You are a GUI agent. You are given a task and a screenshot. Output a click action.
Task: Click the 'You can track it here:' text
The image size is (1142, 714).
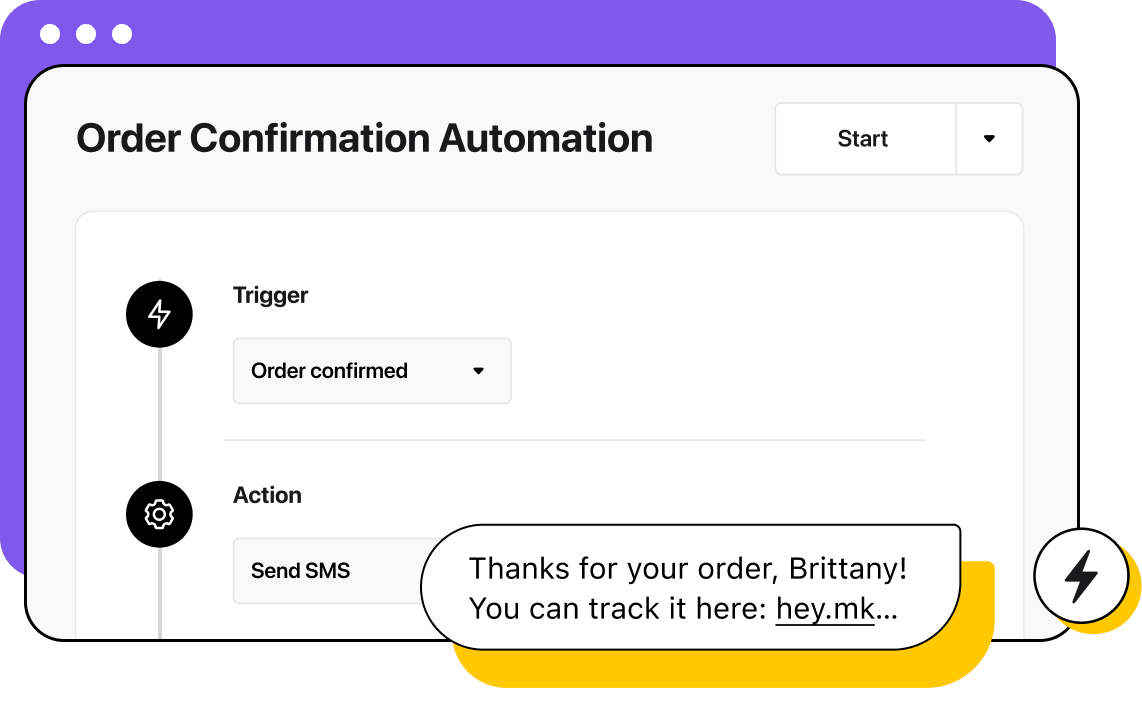[618, 608]
